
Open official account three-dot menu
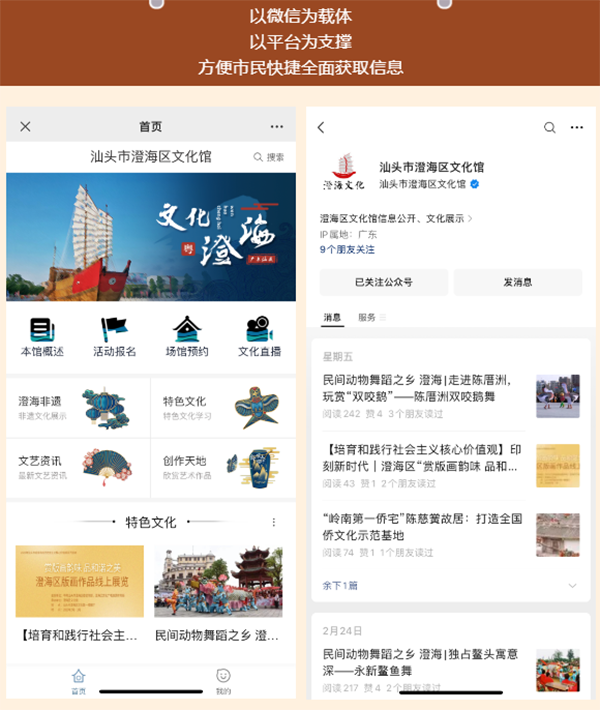[577, 128]
